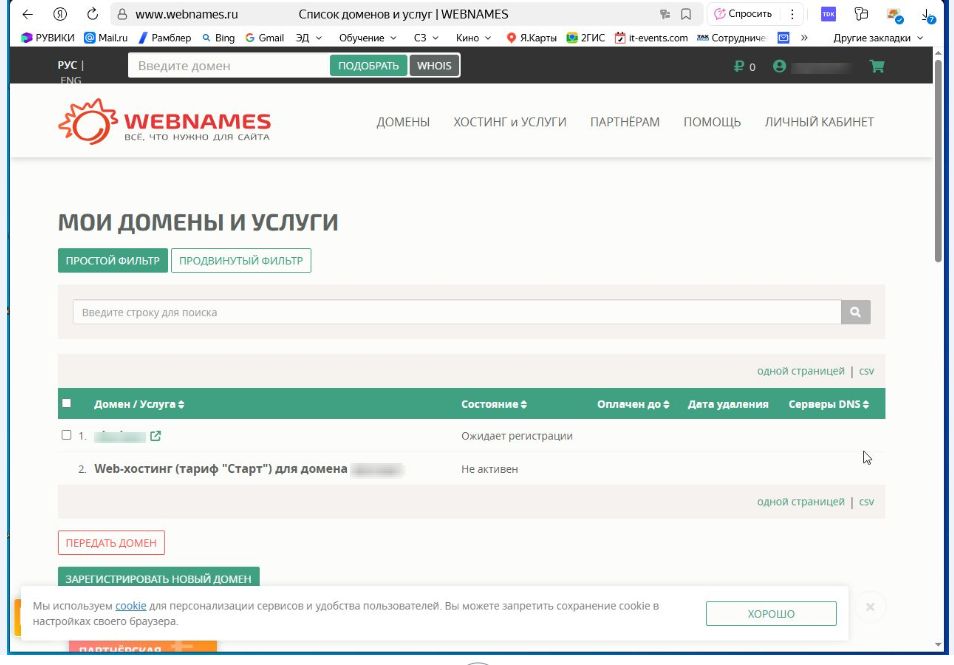The width and height of the screenshot is (954, 665).
Task: Click the user account avatar icon
Action: click(x=780, y=67)
